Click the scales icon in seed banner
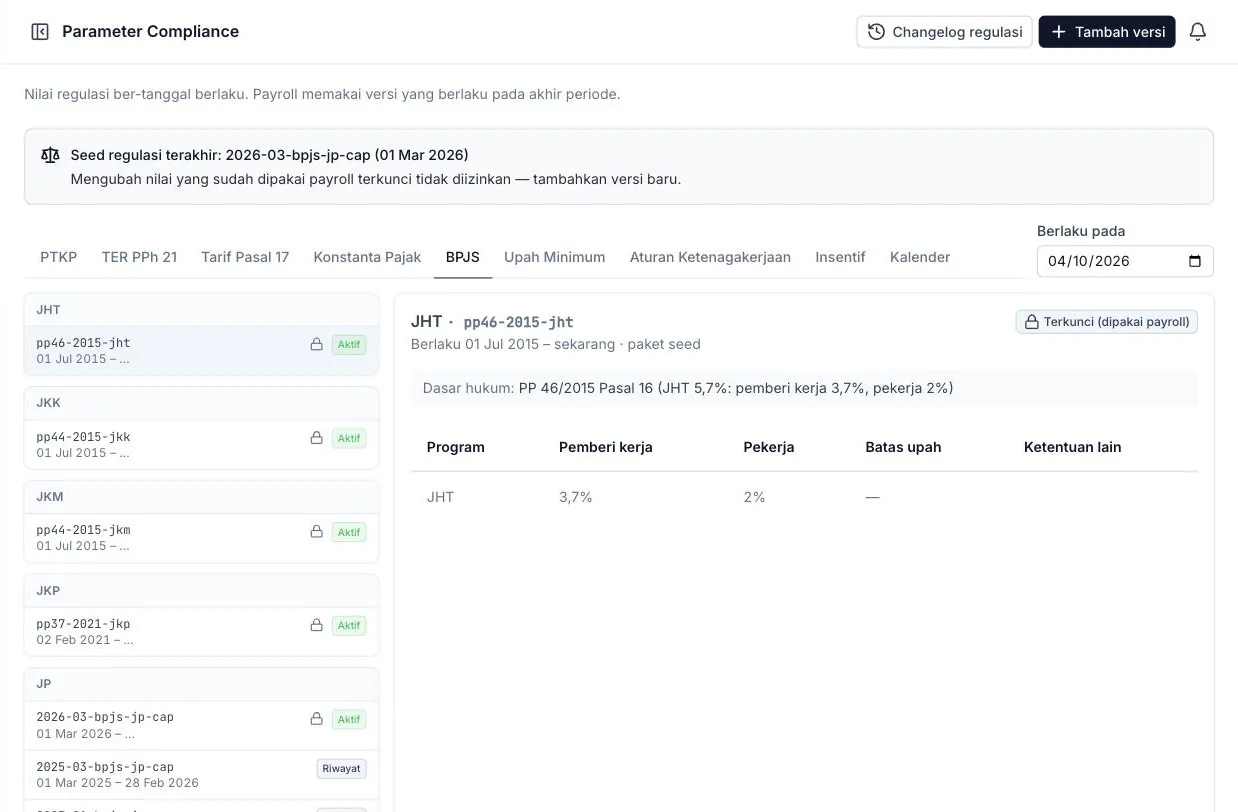 (x=50, y=155)
